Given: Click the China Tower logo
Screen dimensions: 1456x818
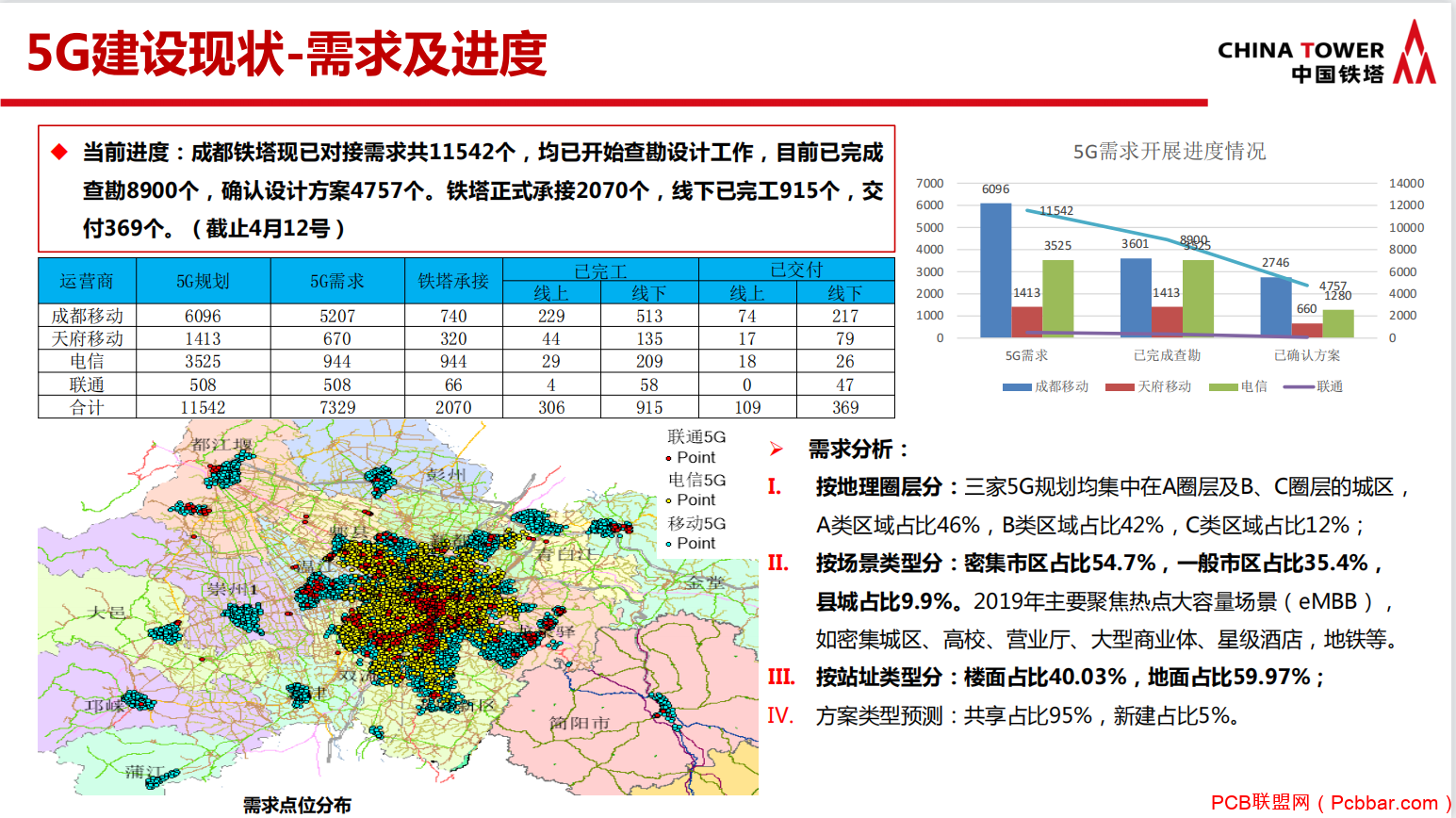Looking at the screenshot, I should pyautogui.click(x=1326, y=54).
